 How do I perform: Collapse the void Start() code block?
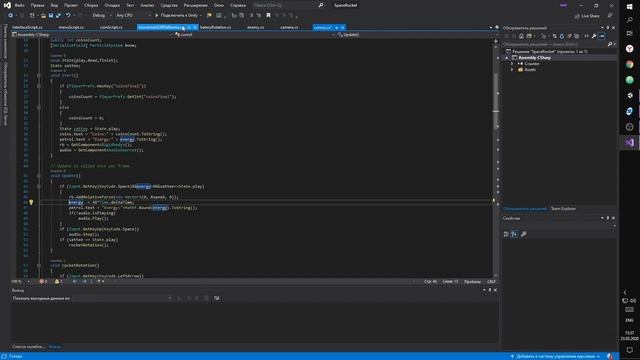coord(39,76)
